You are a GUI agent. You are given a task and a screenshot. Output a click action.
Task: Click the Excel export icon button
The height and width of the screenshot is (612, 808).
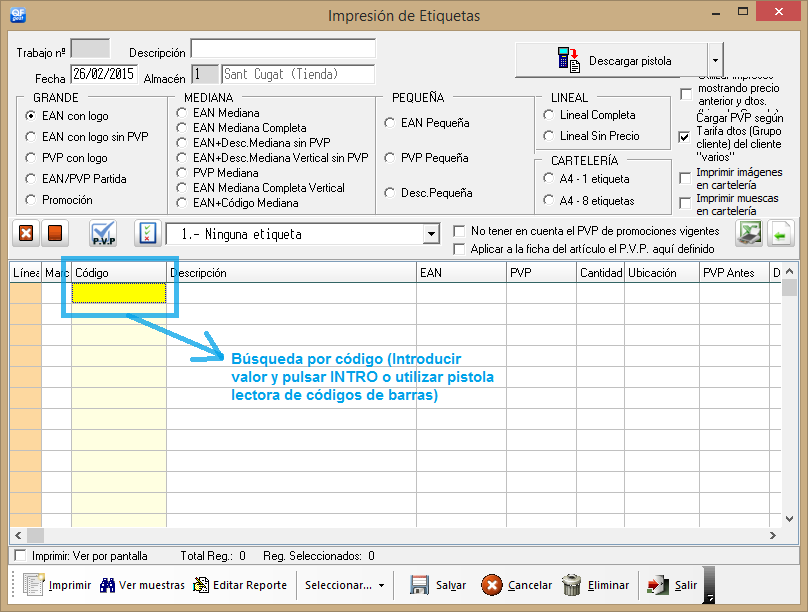click(x=749, y=233)
